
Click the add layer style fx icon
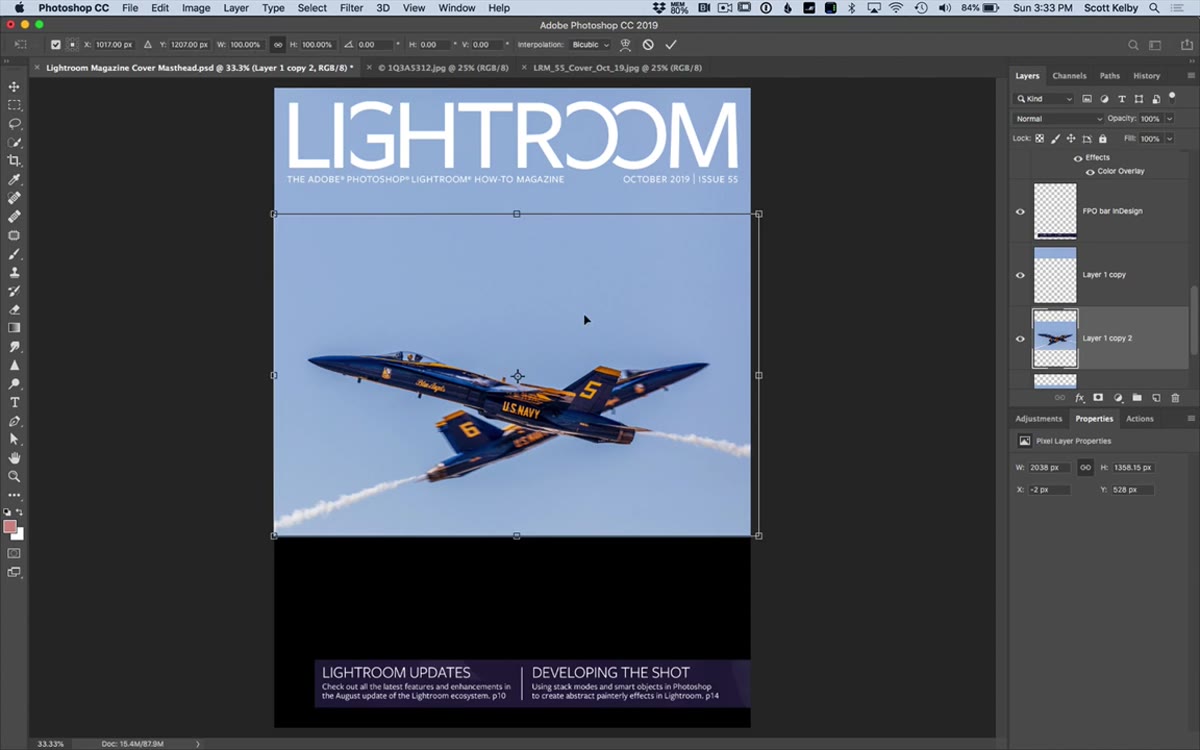coord(1079,398)
